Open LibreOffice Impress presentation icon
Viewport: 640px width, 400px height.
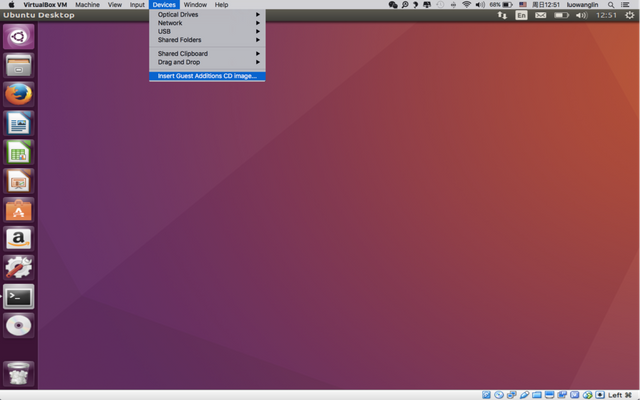18,181
